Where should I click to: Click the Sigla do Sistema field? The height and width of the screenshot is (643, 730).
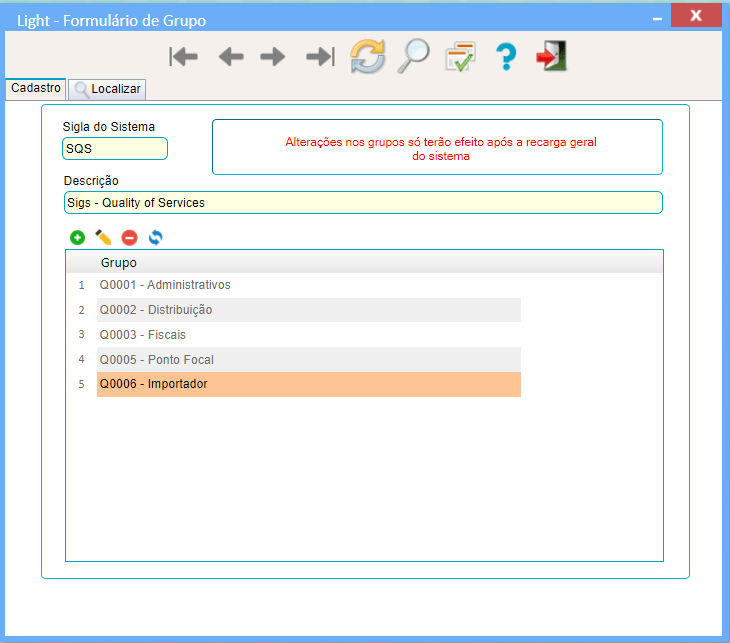click(x=114, y=149)
